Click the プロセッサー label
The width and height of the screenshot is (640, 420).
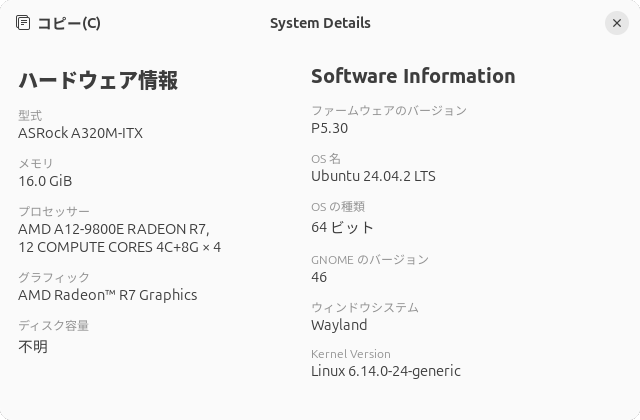click(x=54, y=212)
